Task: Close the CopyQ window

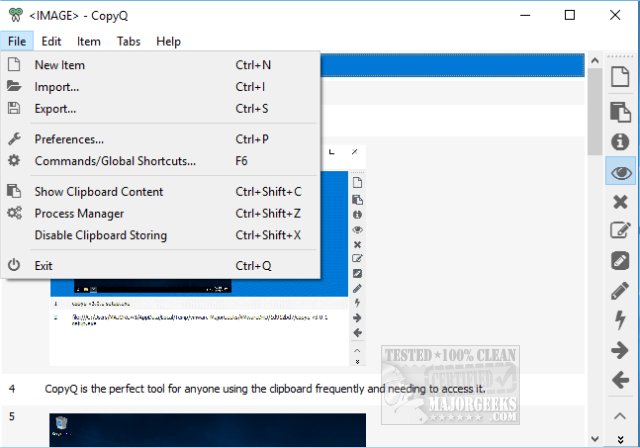Action: click(x=615, y=15)
